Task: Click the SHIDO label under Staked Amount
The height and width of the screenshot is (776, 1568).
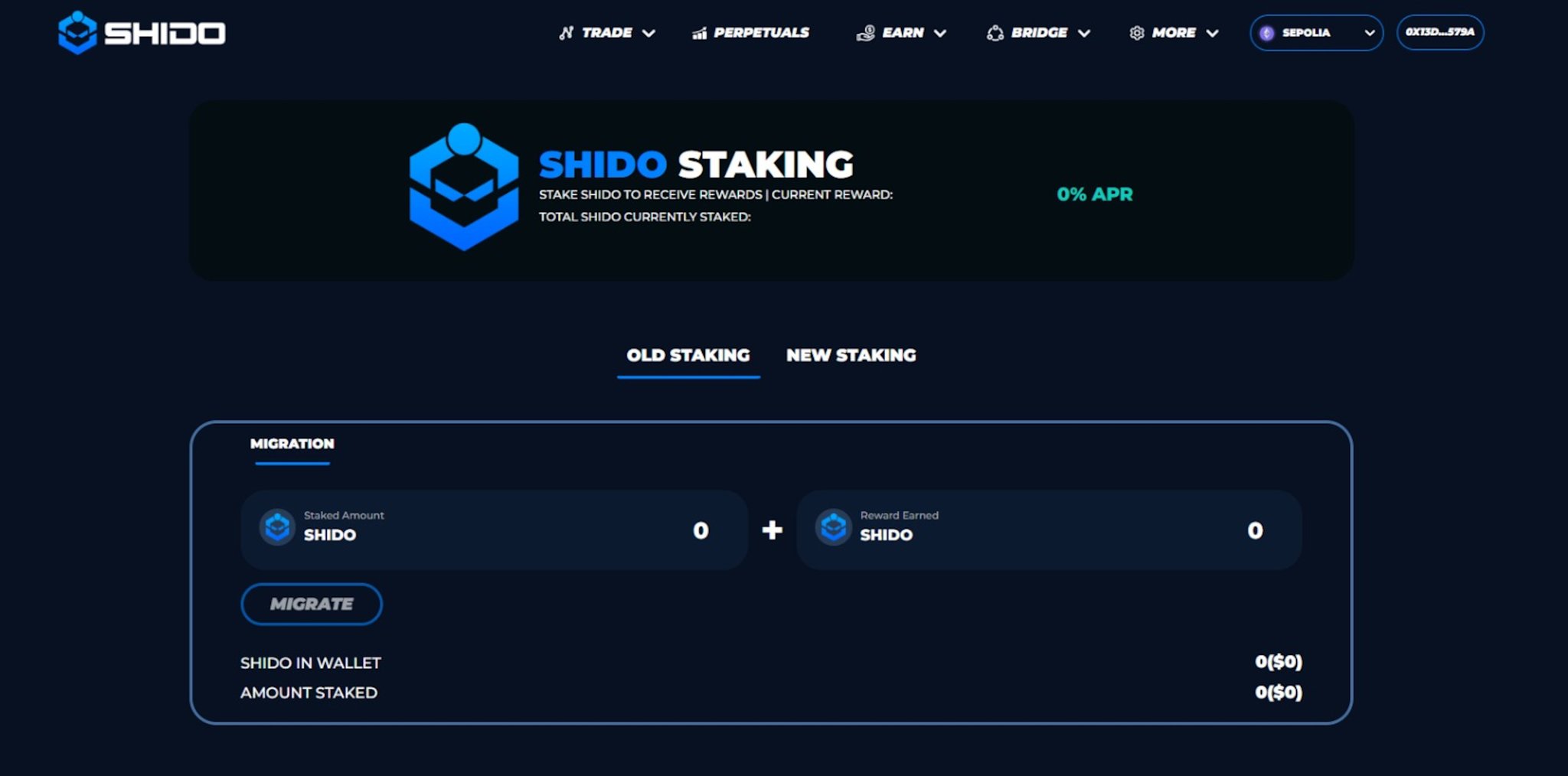Action: click(330, 535)
